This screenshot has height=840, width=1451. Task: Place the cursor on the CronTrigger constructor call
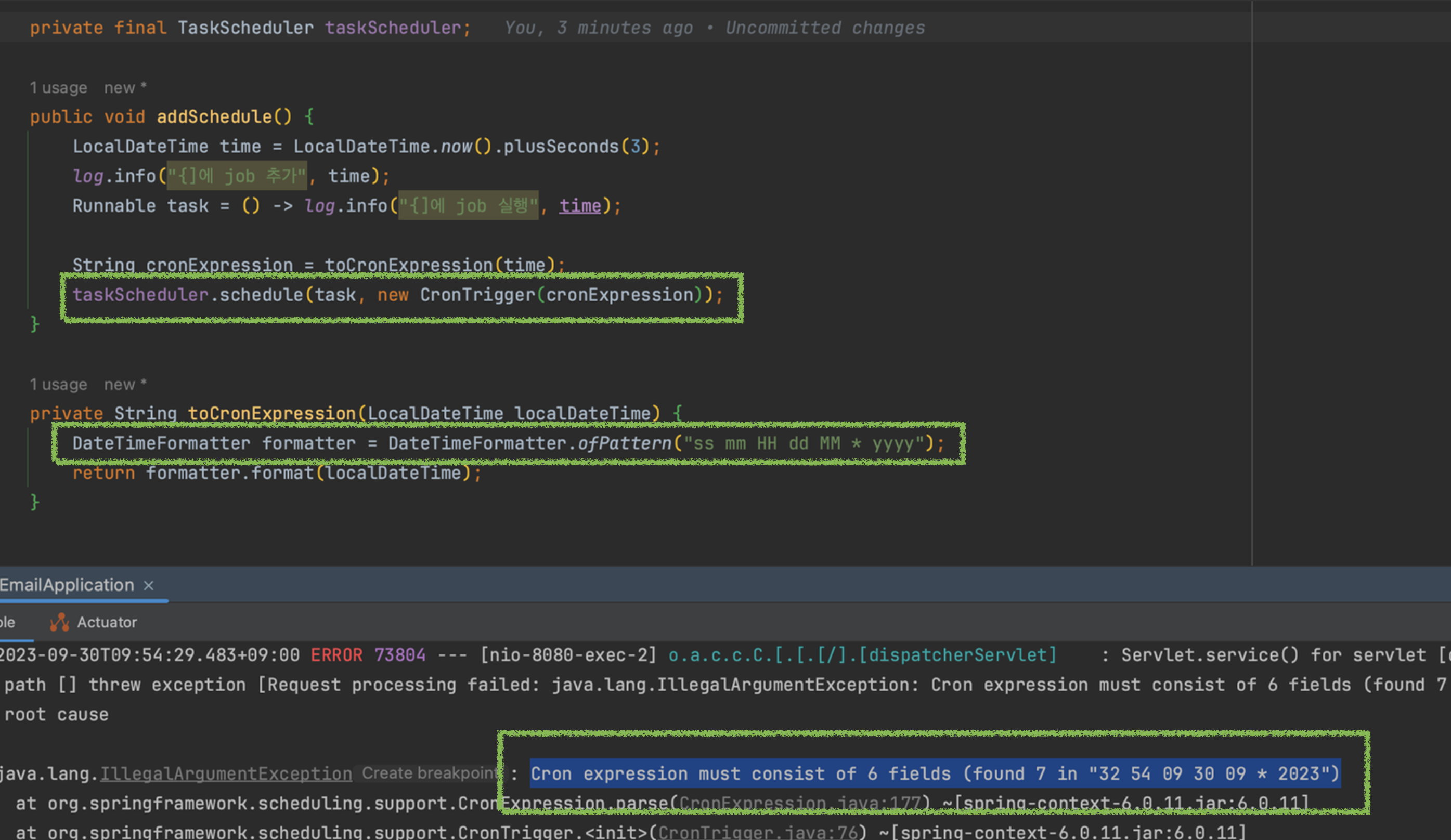[x=477, y=295]
